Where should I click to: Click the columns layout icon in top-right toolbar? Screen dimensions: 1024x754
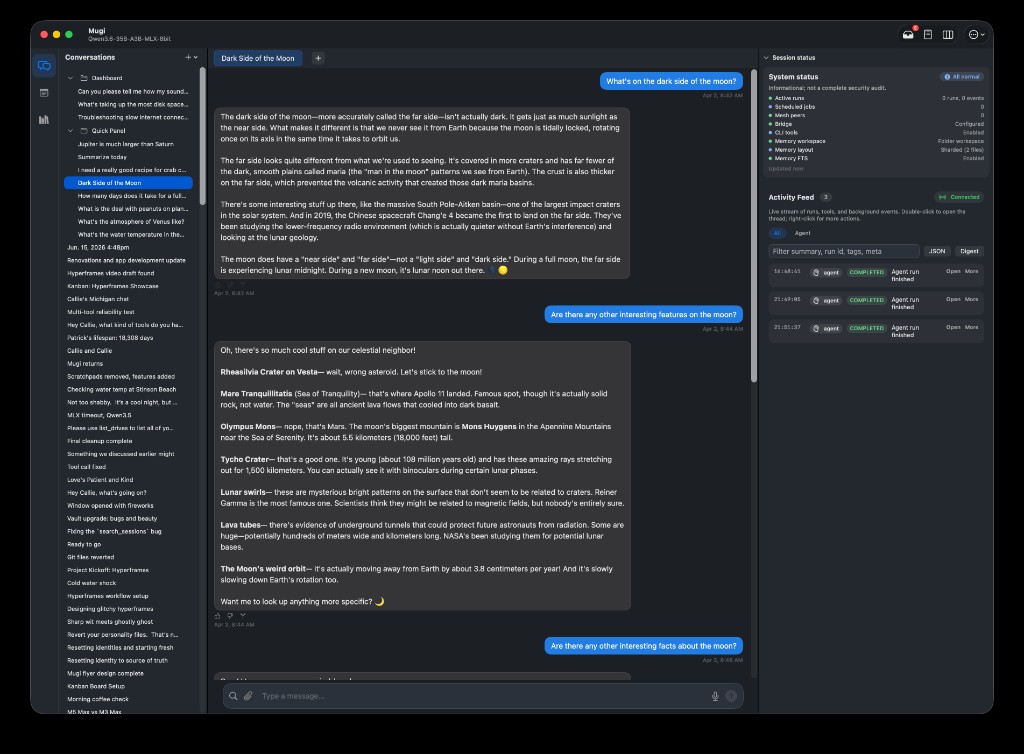[x=948, y=35]
